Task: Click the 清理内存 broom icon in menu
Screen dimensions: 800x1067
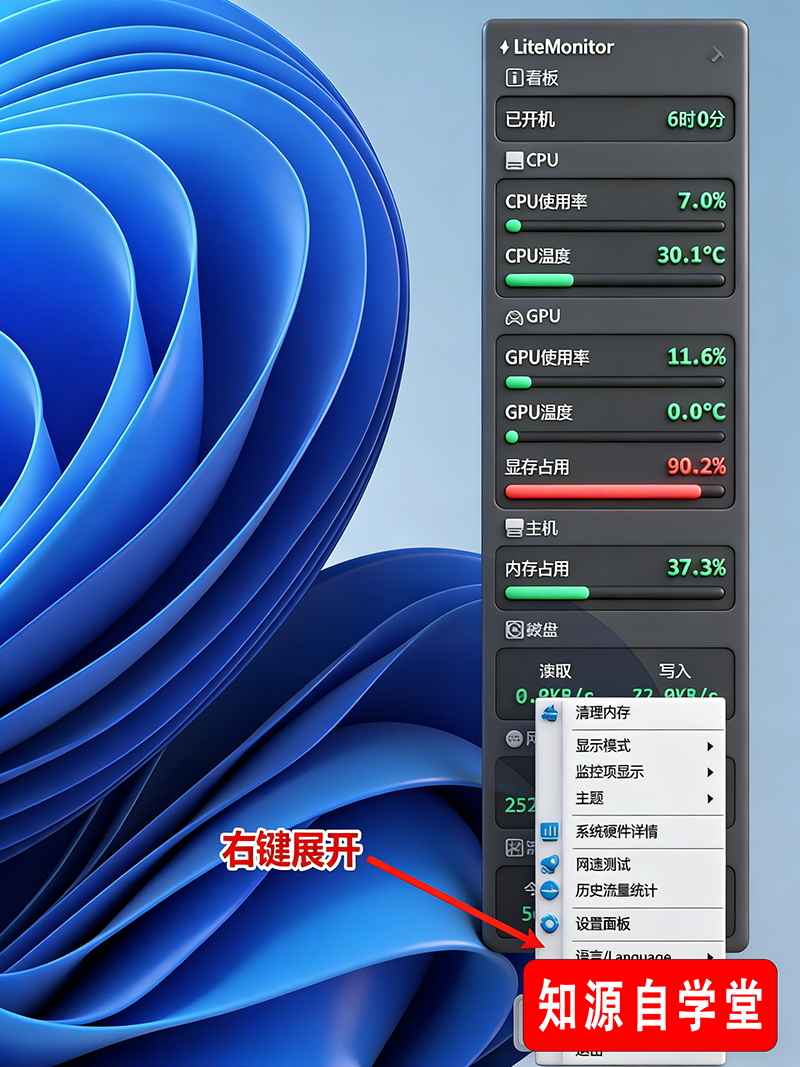Action: [550, 714]
